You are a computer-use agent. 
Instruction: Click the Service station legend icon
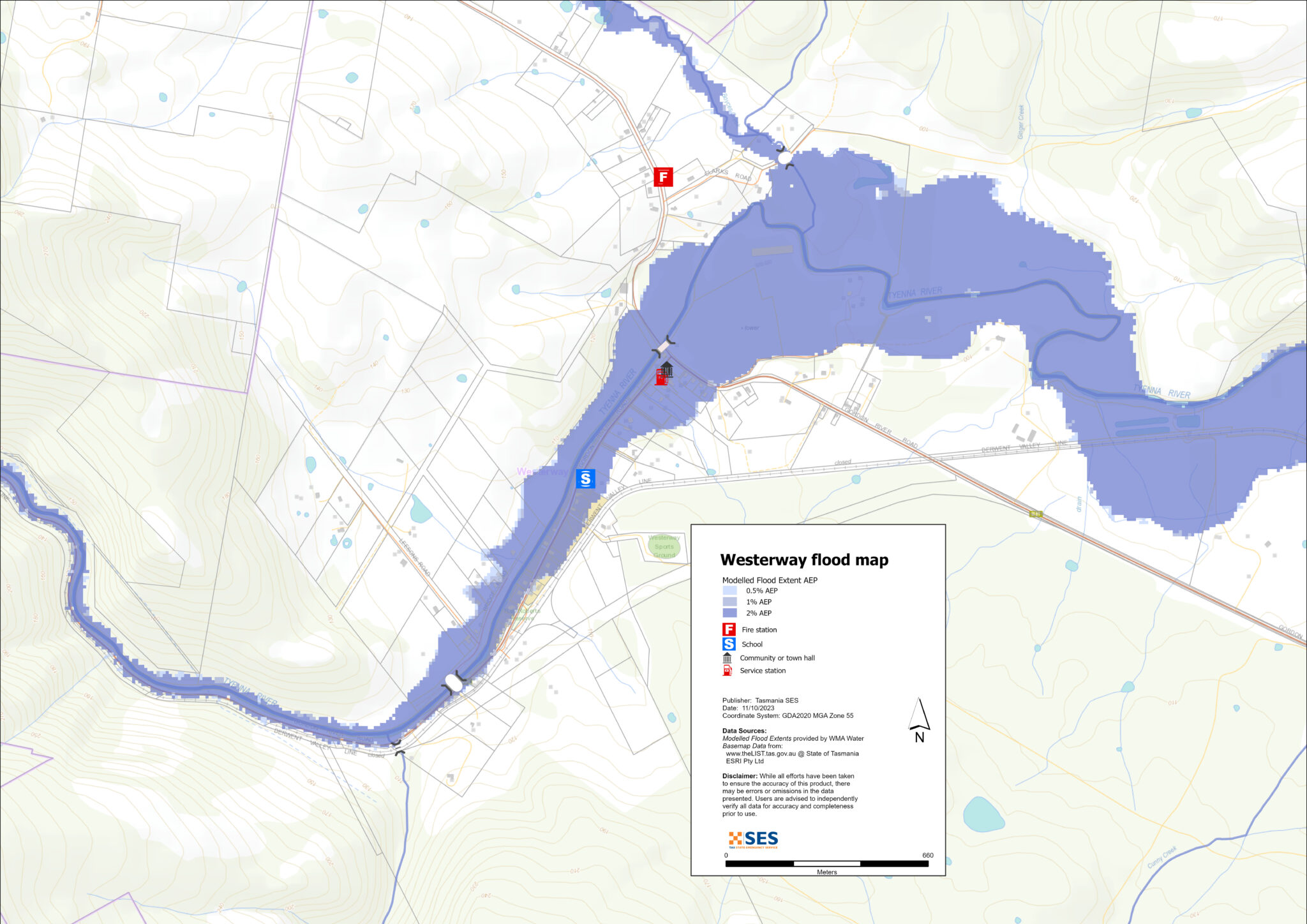[728, 671]
